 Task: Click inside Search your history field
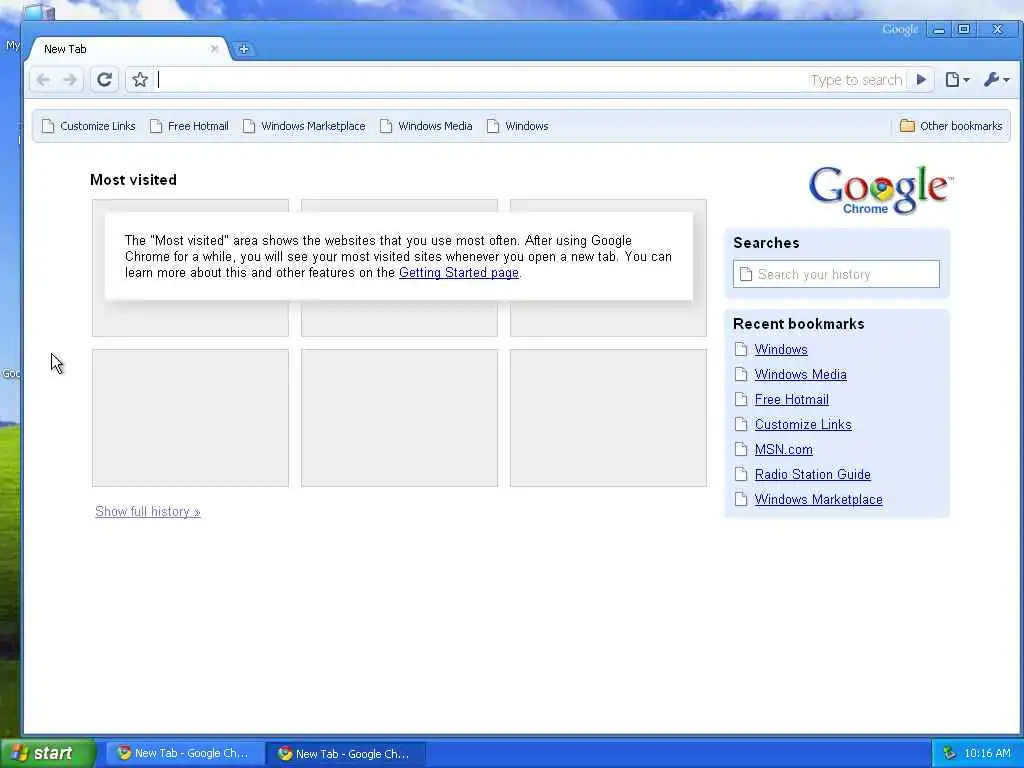pyautogui.click(x=836, y=274)
